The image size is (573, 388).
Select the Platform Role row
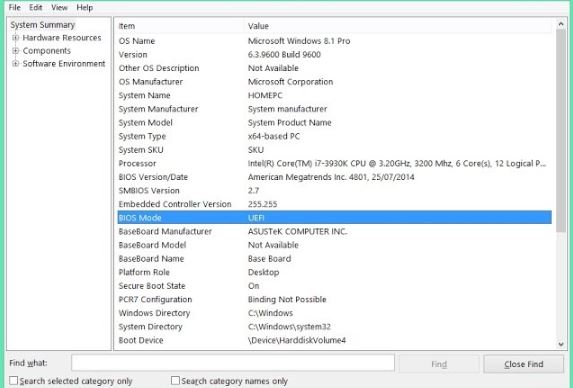334,272
